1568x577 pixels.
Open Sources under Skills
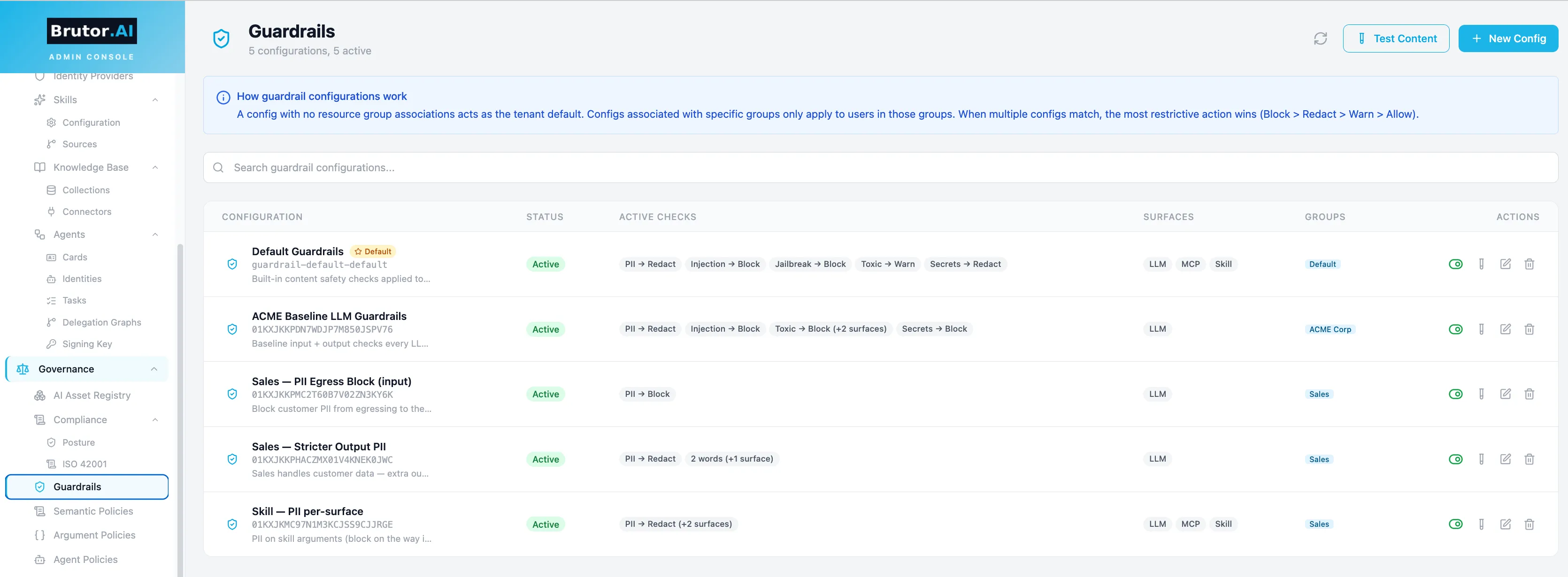pyautogui.click(x=80, y=144)
